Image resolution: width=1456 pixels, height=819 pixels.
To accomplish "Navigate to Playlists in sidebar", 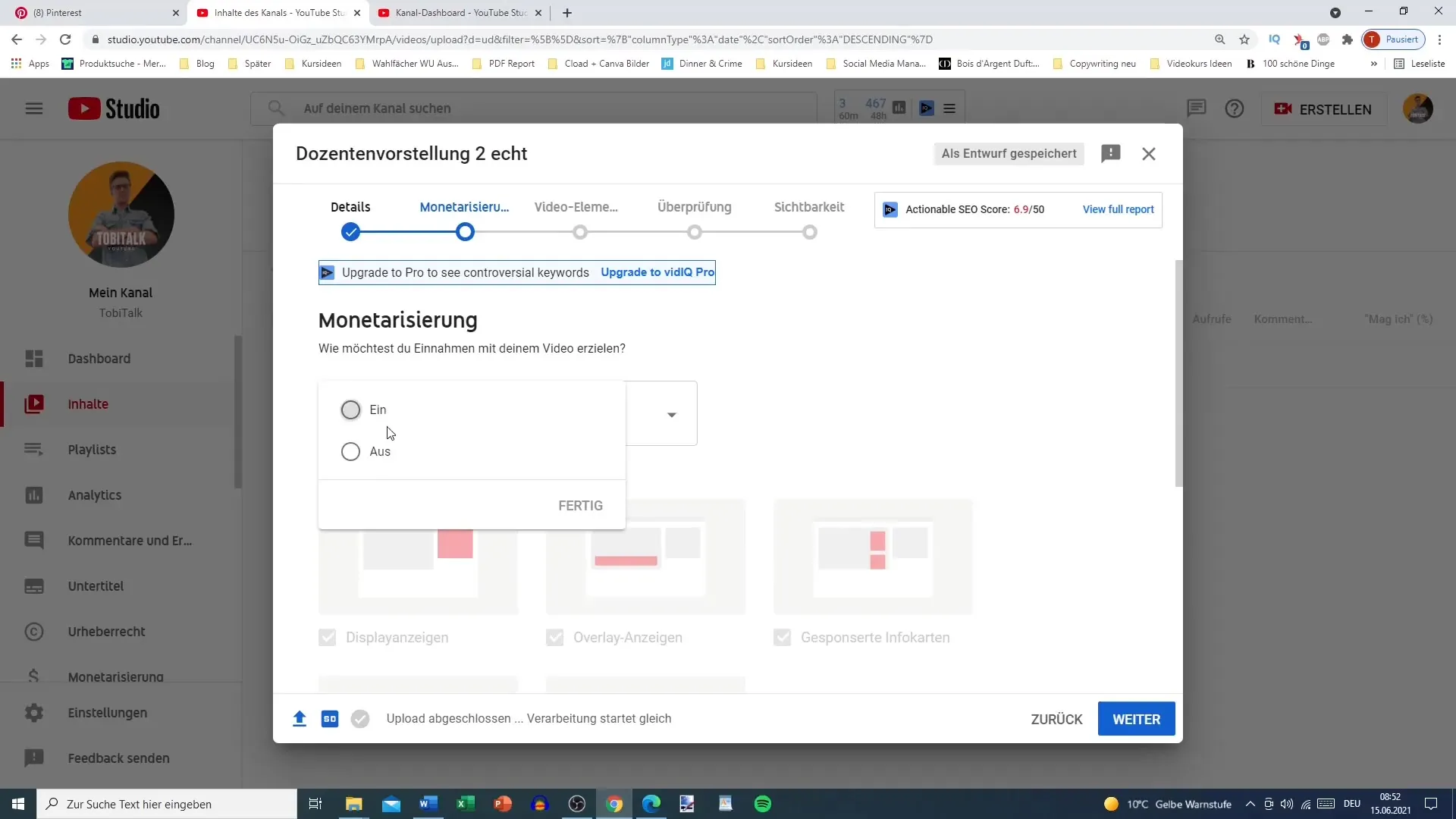I will (x=91, y=450).
